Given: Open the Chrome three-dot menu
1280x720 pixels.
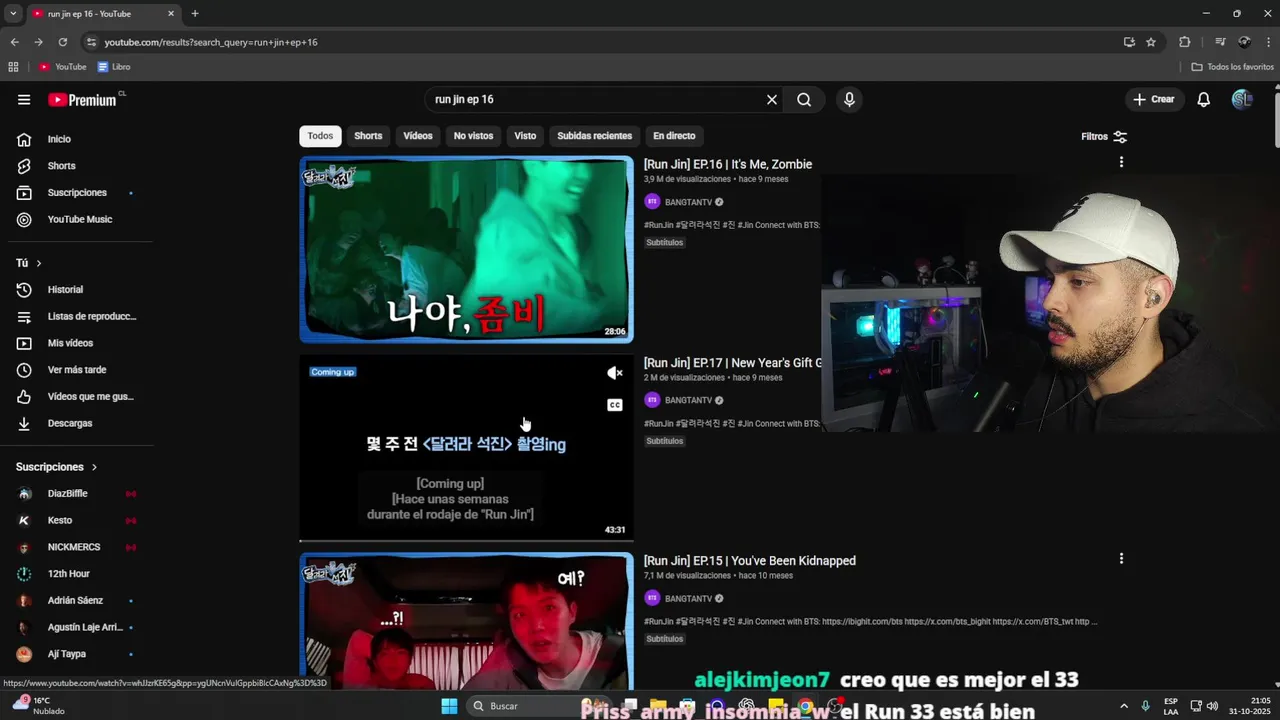Looking at the screenshot, I should coord(1267,42).
